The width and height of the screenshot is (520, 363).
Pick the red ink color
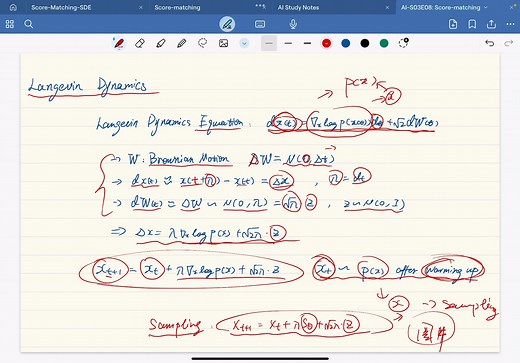click(326, 43)
